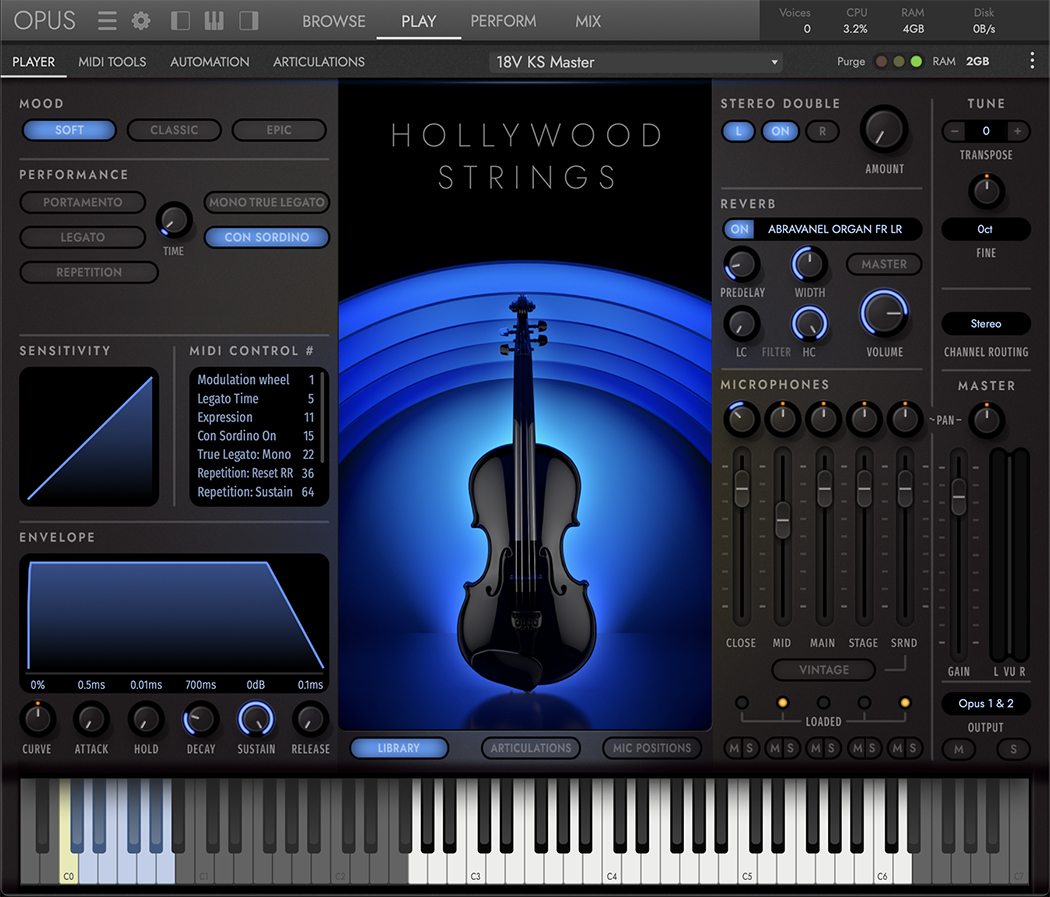Toggle the virtual keyboard icon
Viewport: 1050px width, 897px height.
214,20
